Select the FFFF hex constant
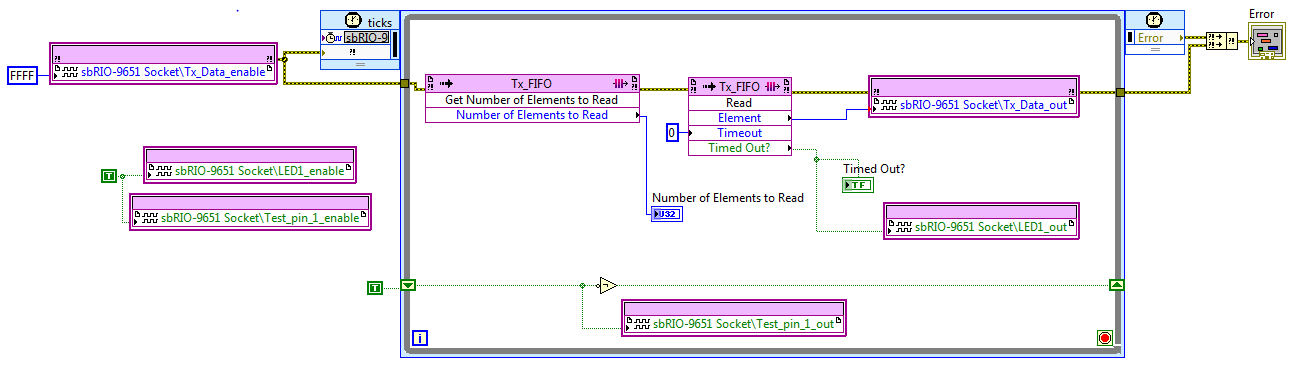Image resolution: width=1293 pixels, height=367 pixels. (22, 76)
